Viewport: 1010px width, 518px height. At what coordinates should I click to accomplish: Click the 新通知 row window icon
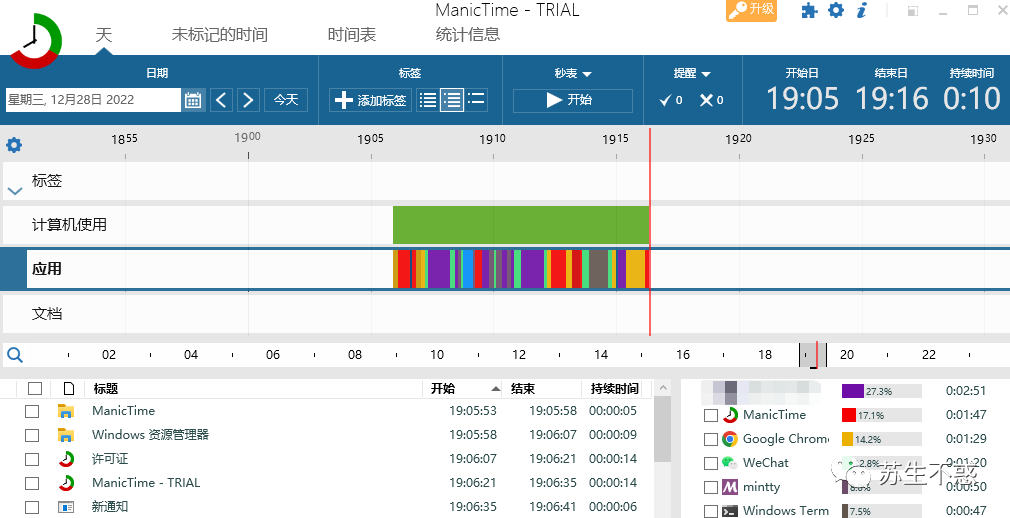coord(66,507)
